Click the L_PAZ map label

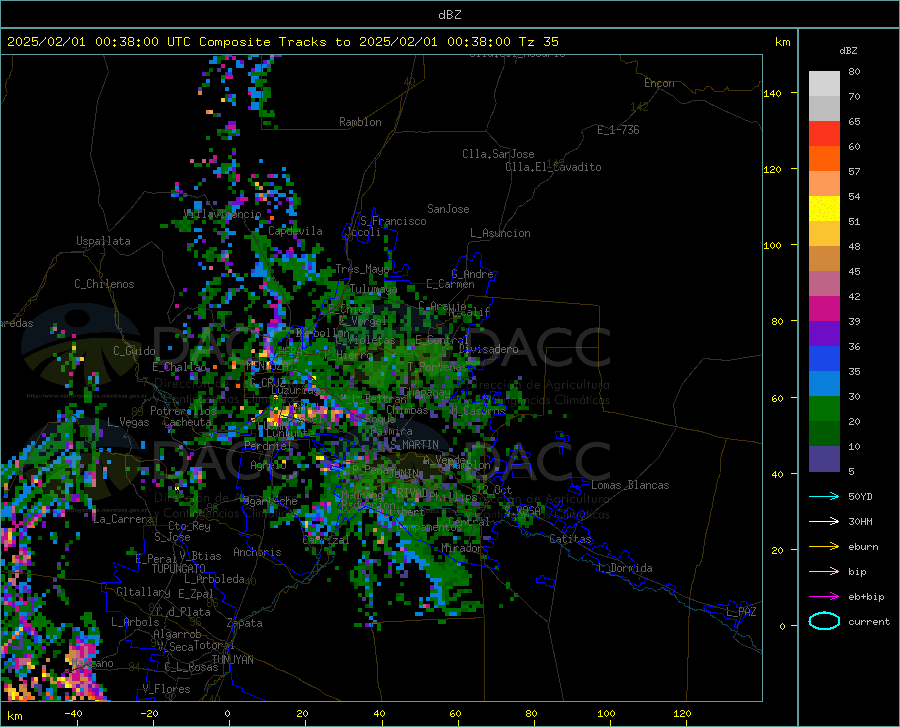click(741, 612)
